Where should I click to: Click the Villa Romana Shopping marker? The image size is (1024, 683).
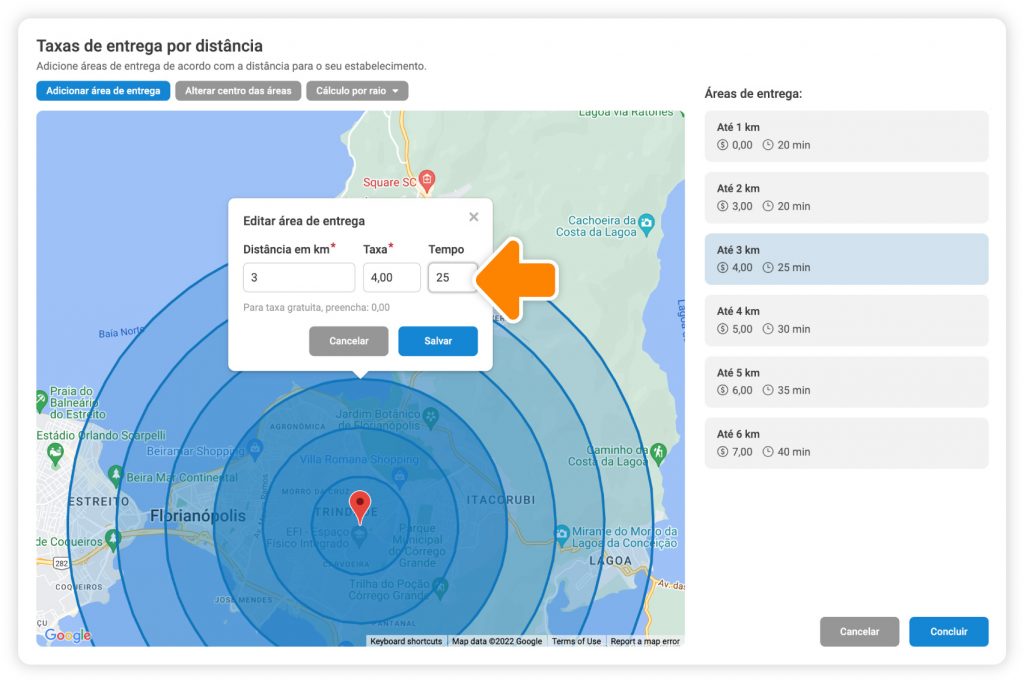(400, 477)
